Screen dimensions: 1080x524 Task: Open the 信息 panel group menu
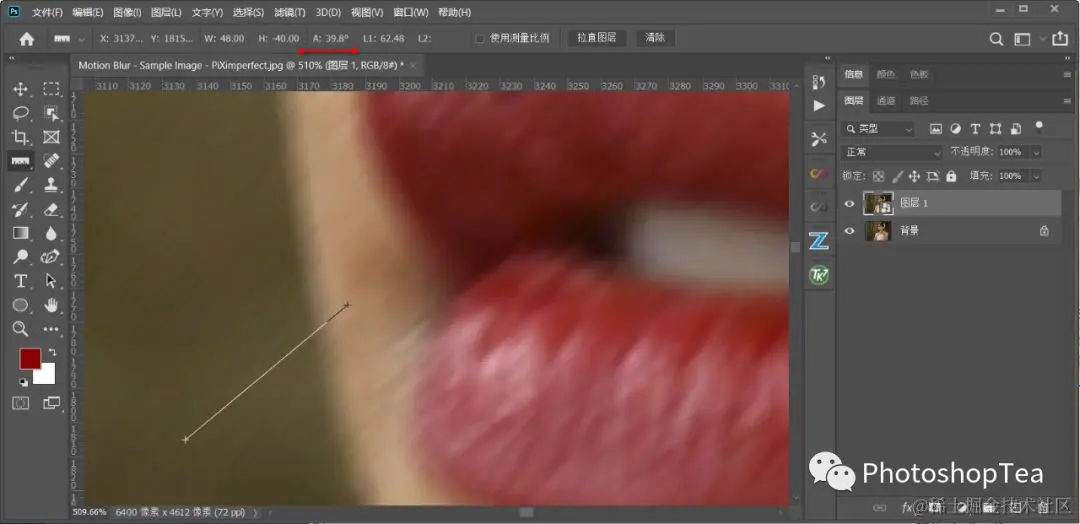1067,74
